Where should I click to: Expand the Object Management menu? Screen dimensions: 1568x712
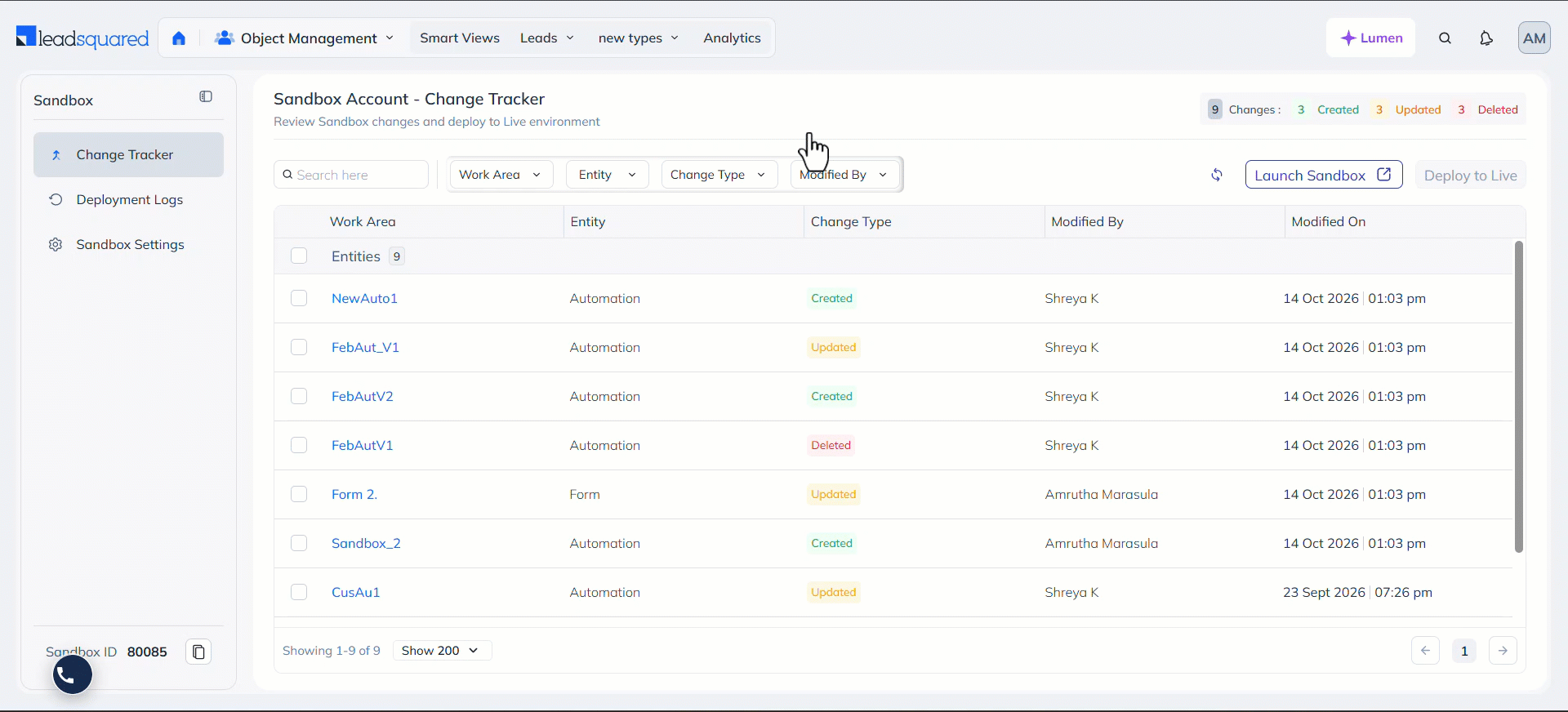304,38
